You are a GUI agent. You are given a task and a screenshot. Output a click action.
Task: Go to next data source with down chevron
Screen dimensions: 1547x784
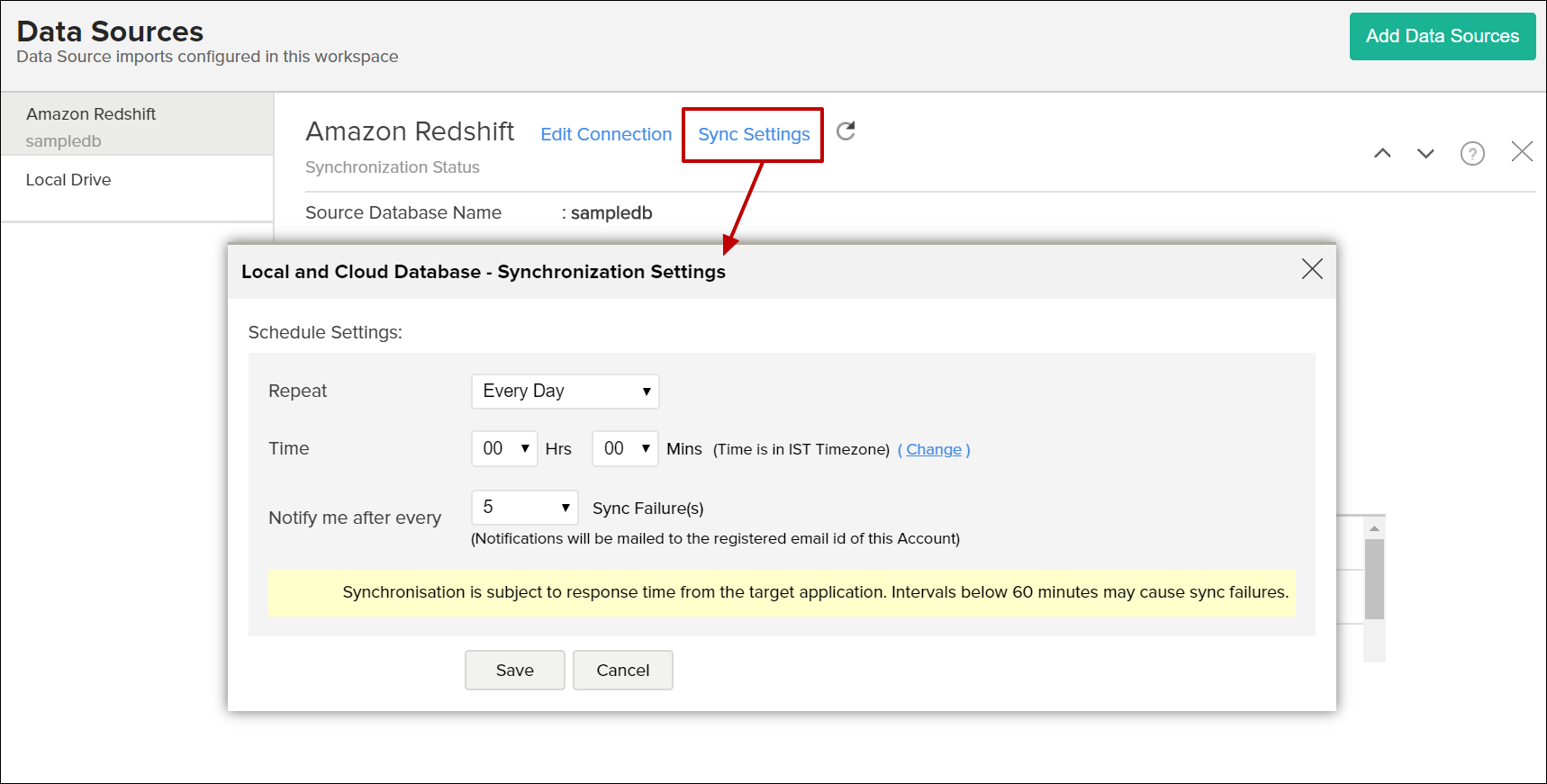[1425, 153]
